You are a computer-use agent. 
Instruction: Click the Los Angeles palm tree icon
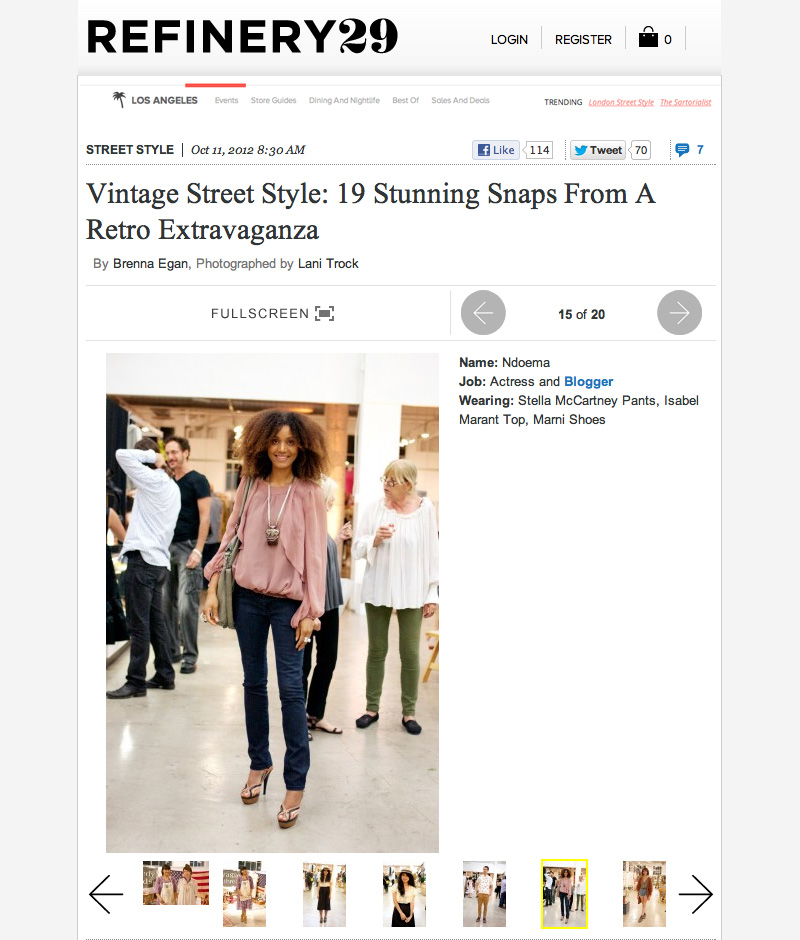[119, 100]
